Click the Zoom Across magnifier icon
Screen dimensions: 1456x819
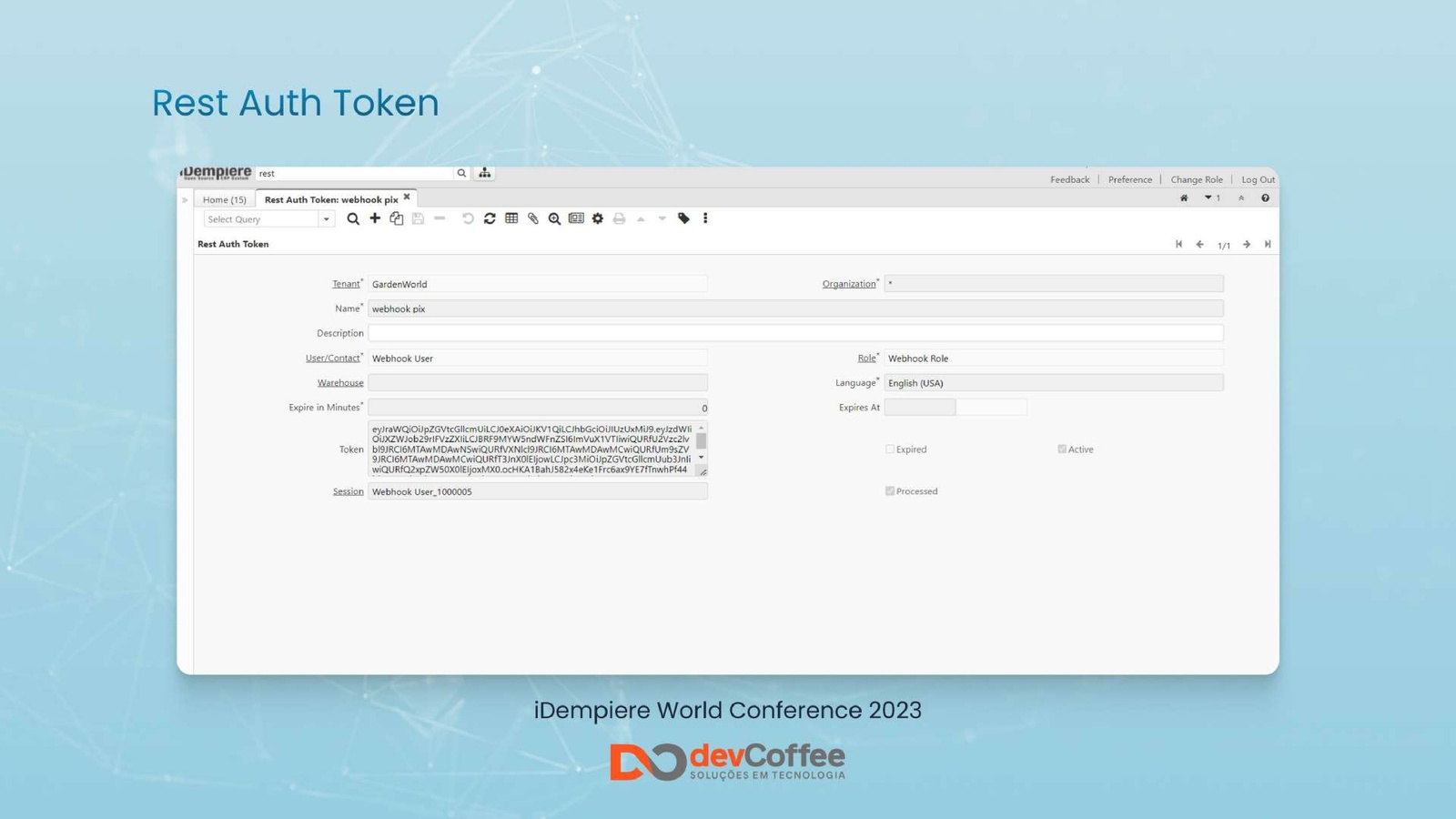[554, 218]
